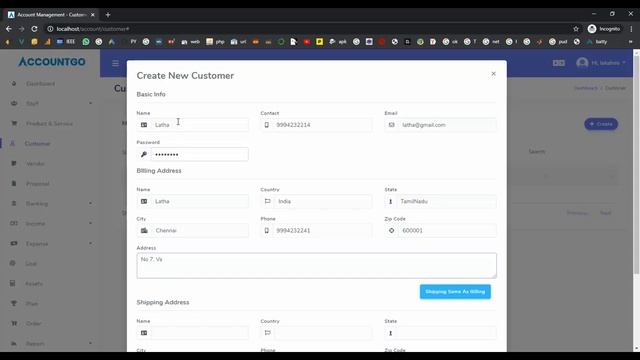Screen dimensions: 640x360
Task: Click the web bookmark in the bookmarks bar
Action: (x=191, y=42)
